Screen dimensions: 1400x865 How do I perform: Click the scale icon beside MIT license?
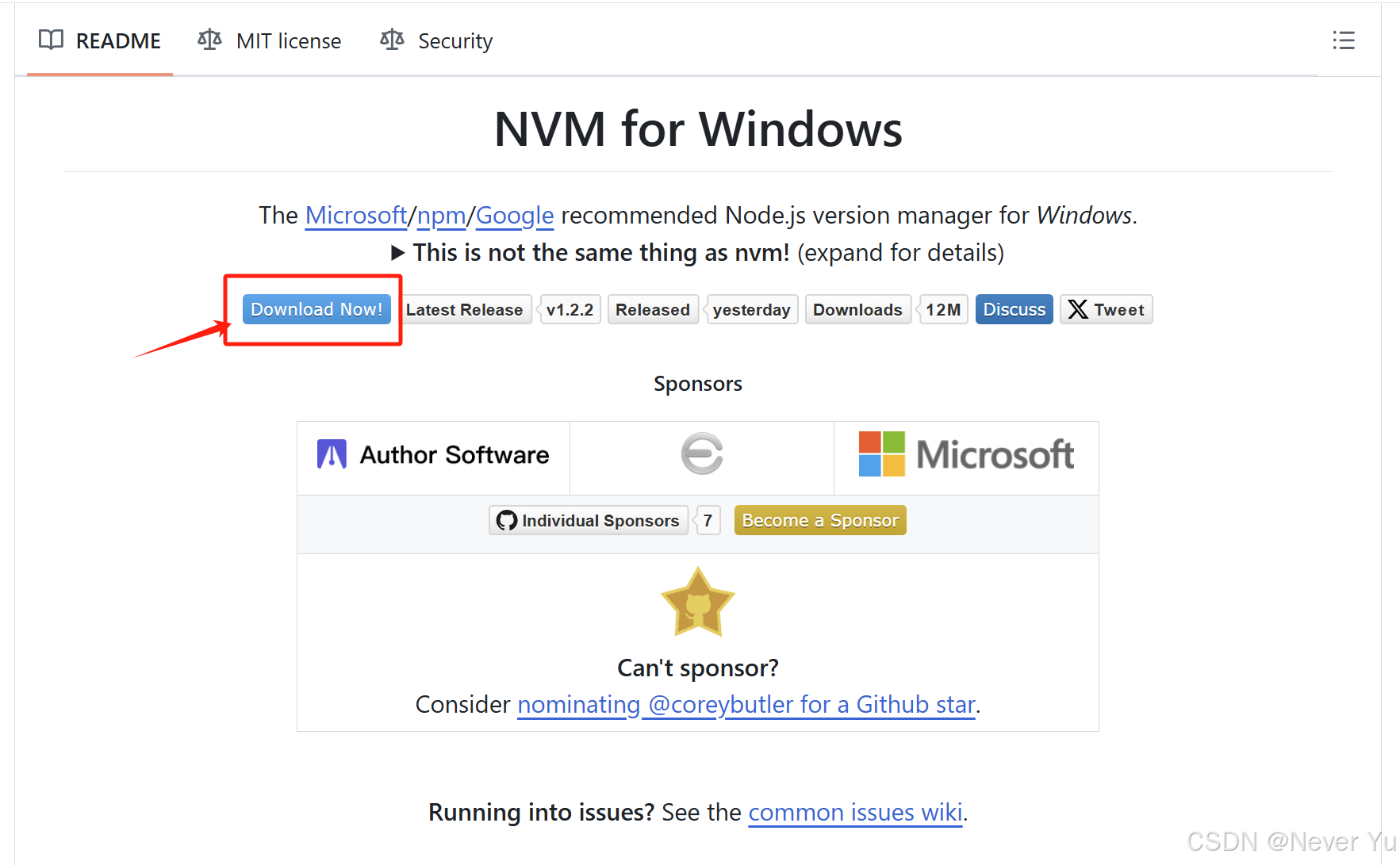209,40
